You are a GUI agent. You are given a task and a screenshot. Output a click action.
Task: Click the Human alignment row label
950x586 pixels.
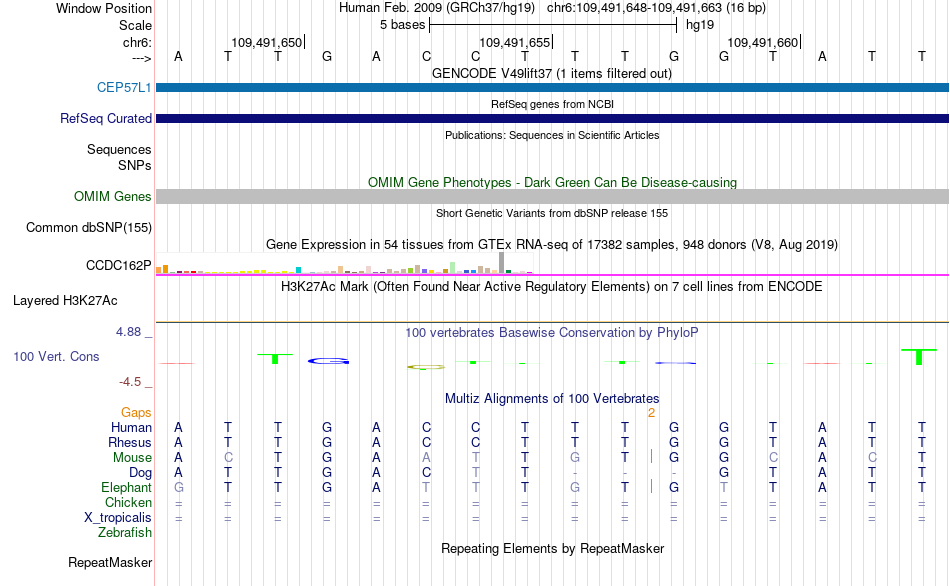[131, 427]
